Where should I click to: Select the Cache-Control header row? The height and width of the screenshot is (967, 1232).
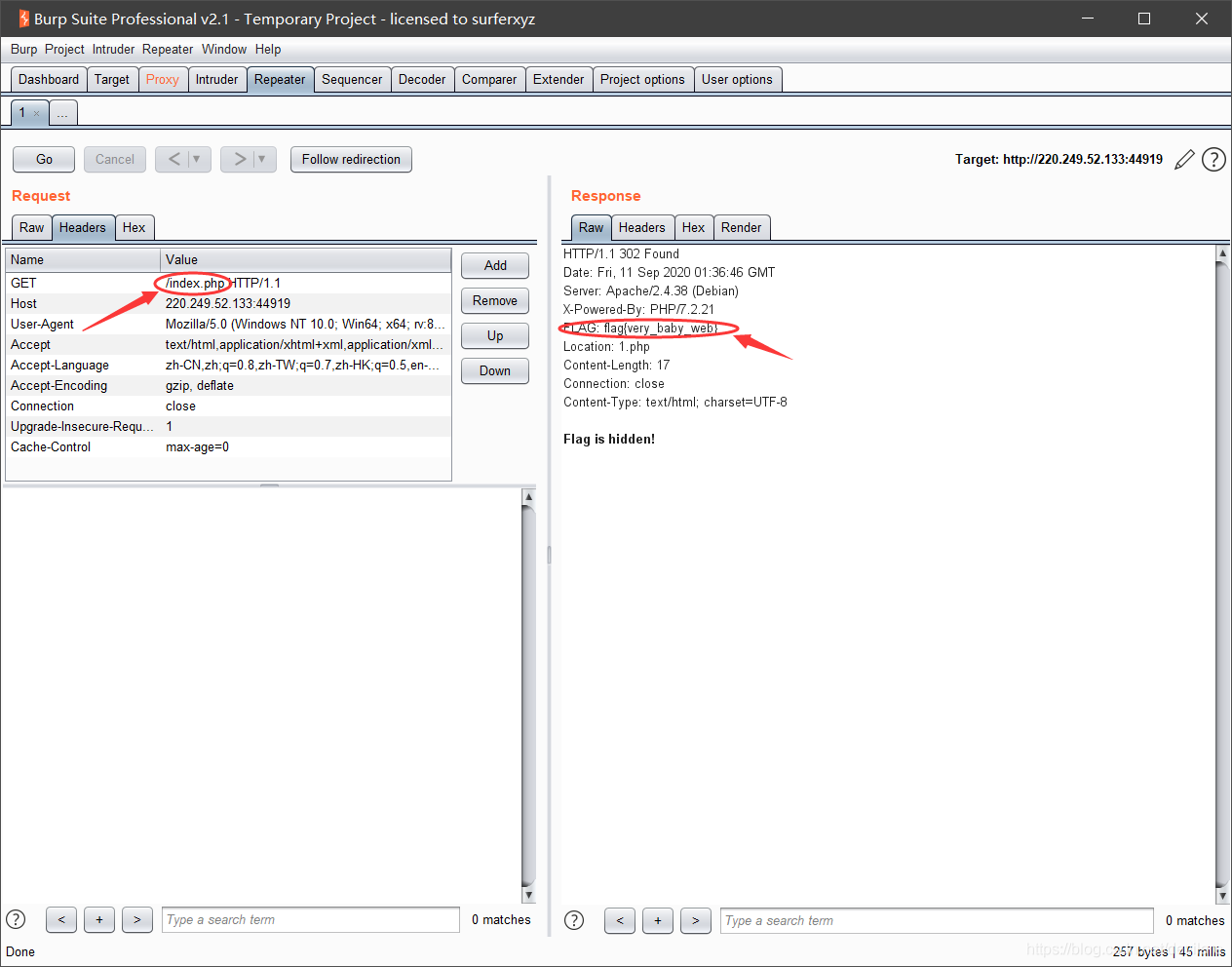tap(228, 447)
